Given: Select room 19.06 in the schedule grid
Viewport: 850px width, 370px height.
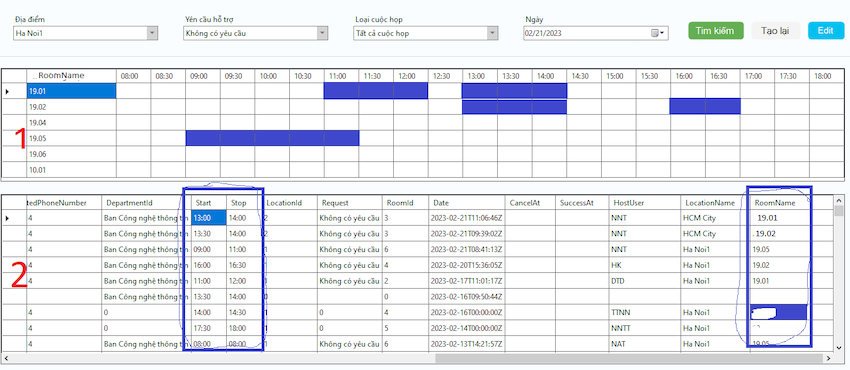Looking at the screenshot, I should pos(72,154).
